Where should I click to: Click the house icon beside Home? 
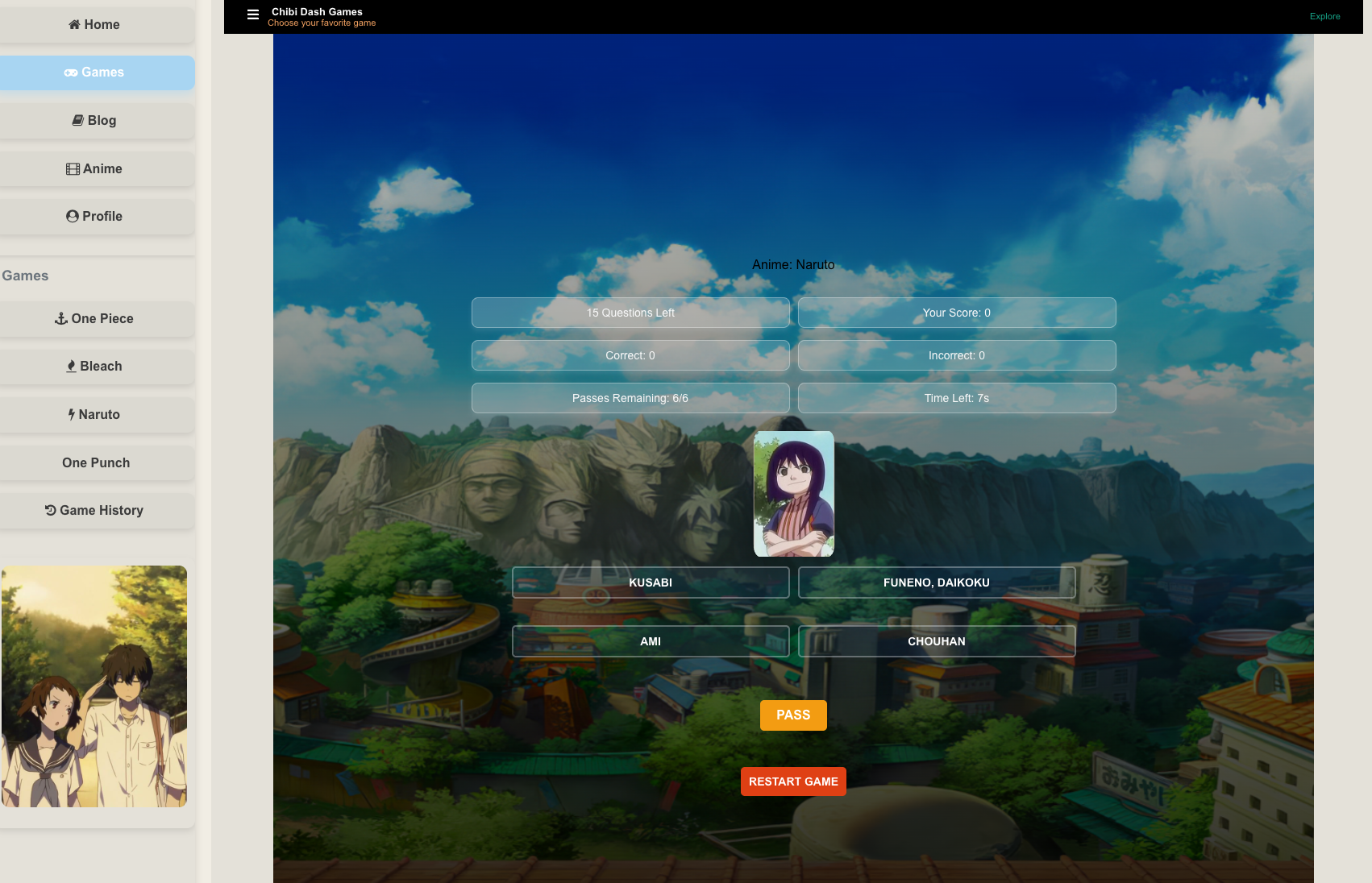74,24
